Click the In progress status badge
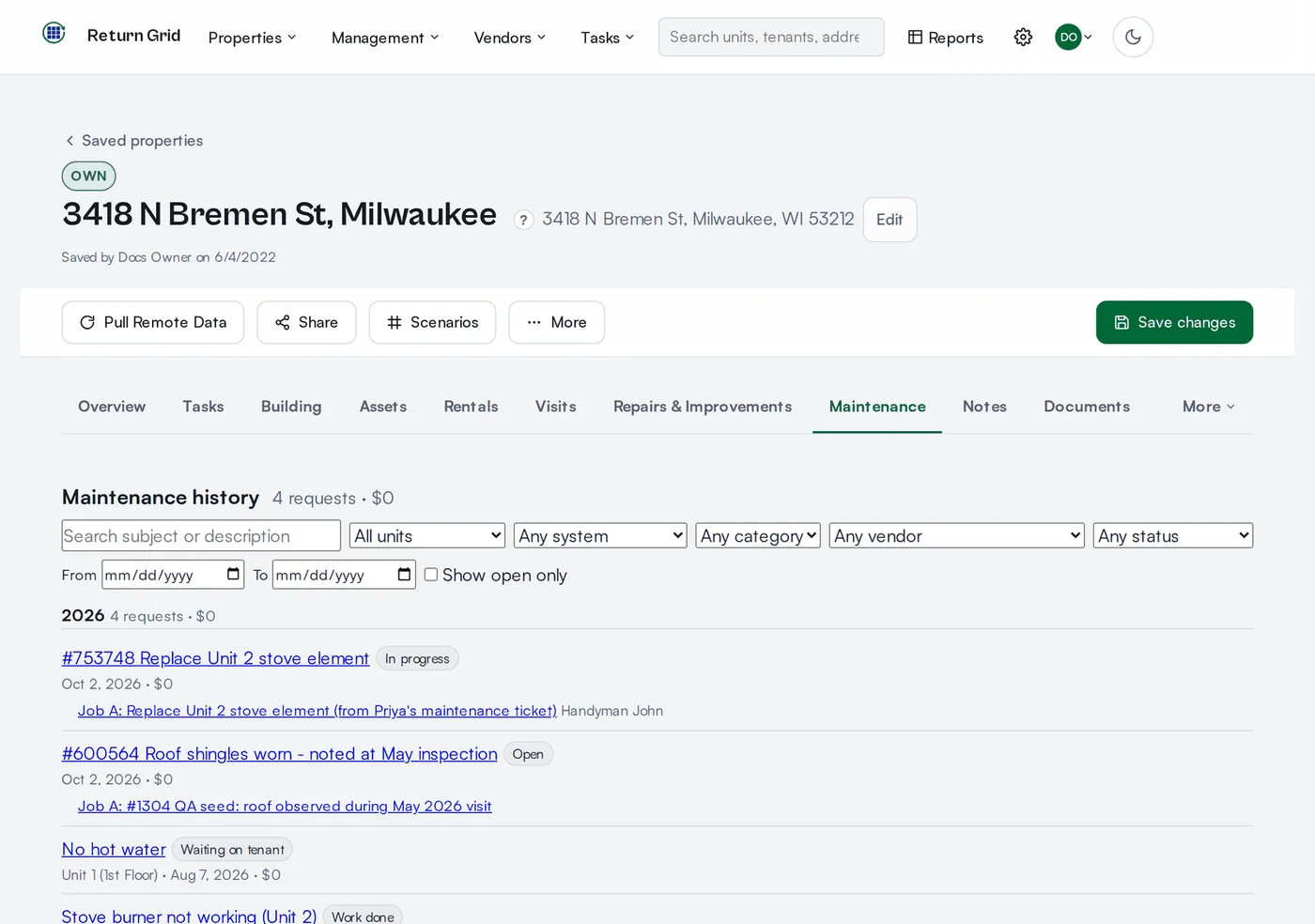The height and width of the screenshot is (924, 1315). 417,658
